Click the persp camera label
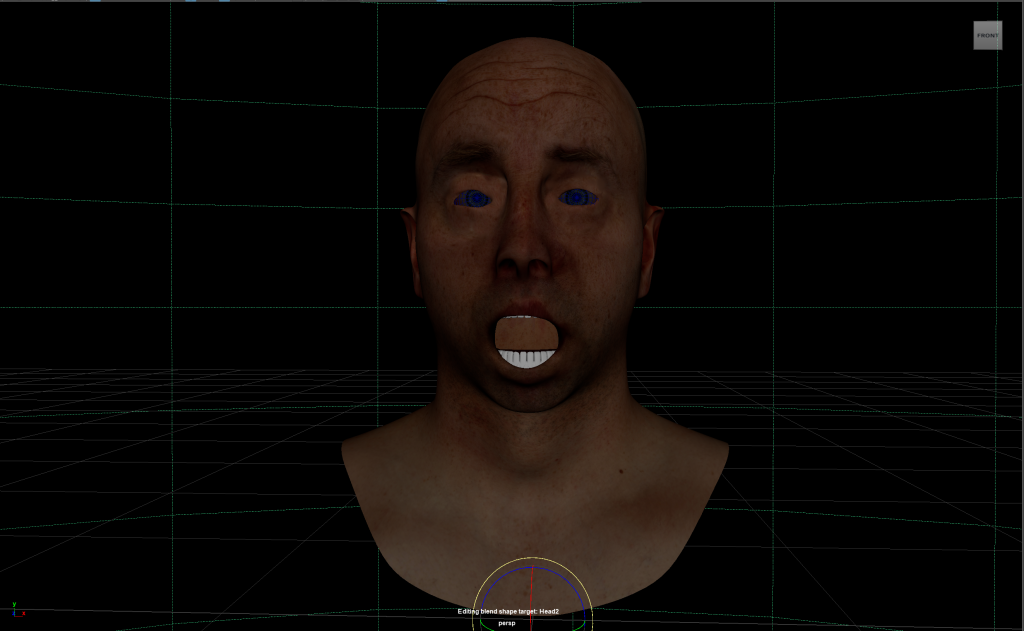The height and width of the screenshot is (631, 1024). pyautogui.click(x=507, y=623)
